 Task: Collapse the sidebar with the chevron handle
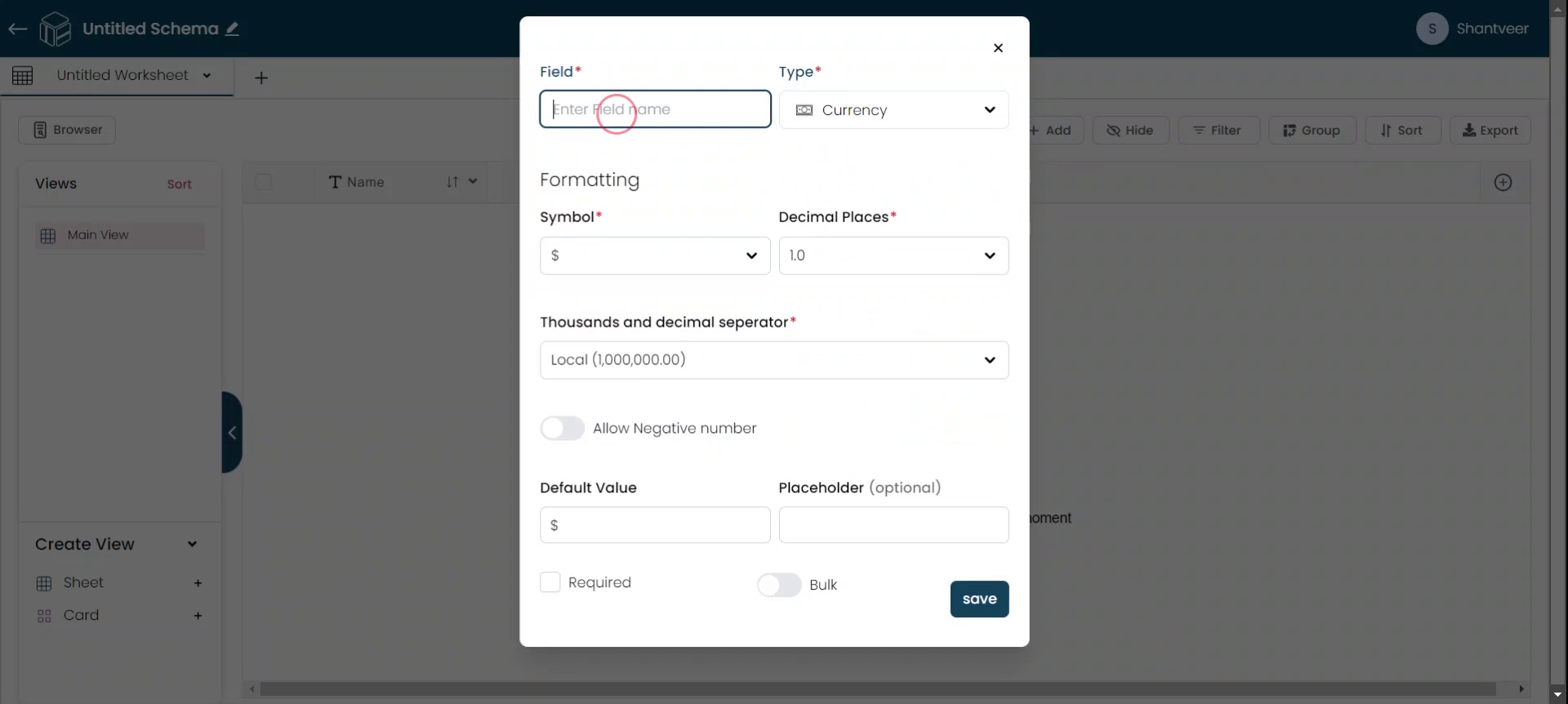click(232, 433)
